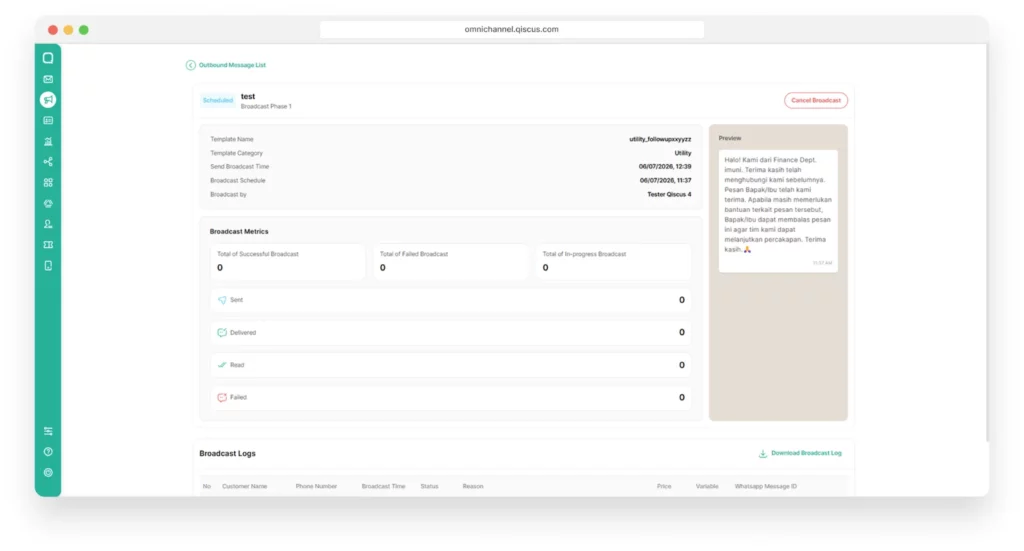The width and height of the screenshot is (1024, 551).
Task: Click the Cancel Broadcast button
Action: tap(816, 101)
